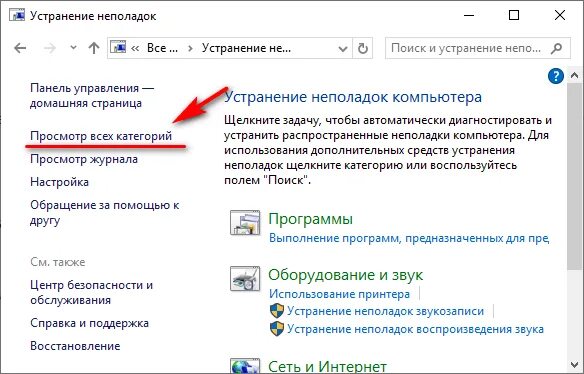Image resolution: width=584 pixels, height=374 pixels.
Task: Maximize the Устранение неполадок window
Action: [514, 16]
